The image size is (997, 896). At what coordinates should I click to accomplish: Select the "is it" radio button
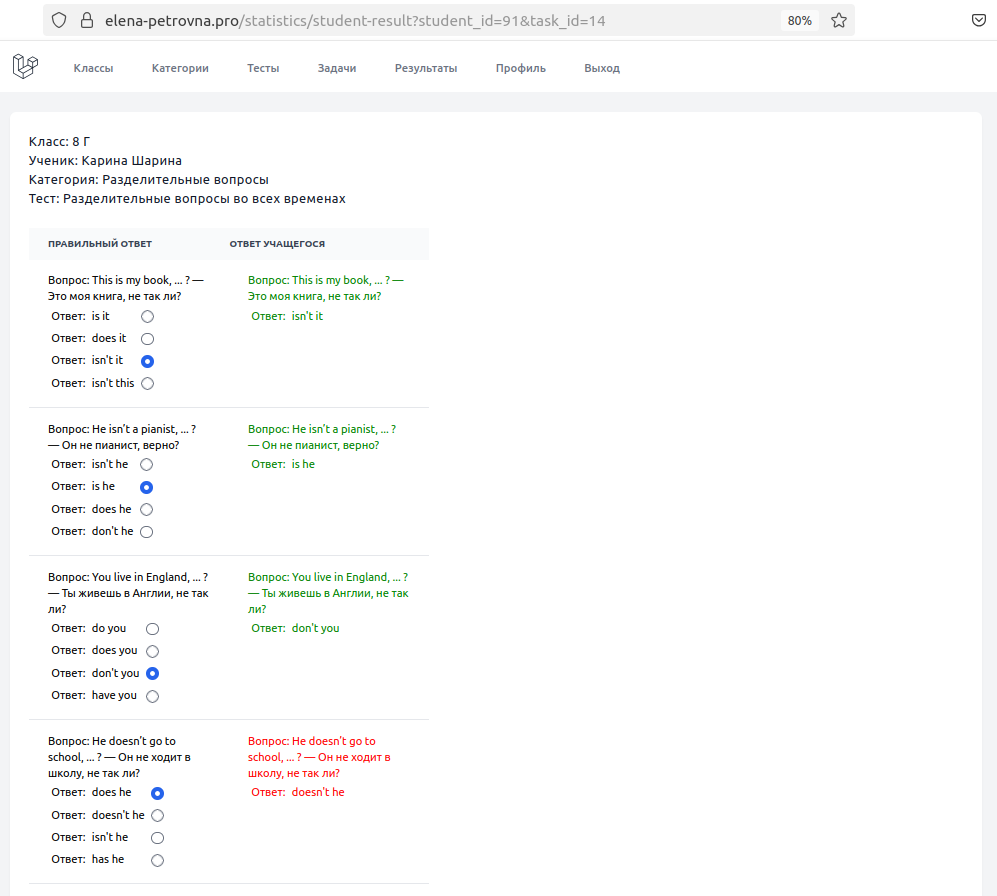tap(148, 317)
